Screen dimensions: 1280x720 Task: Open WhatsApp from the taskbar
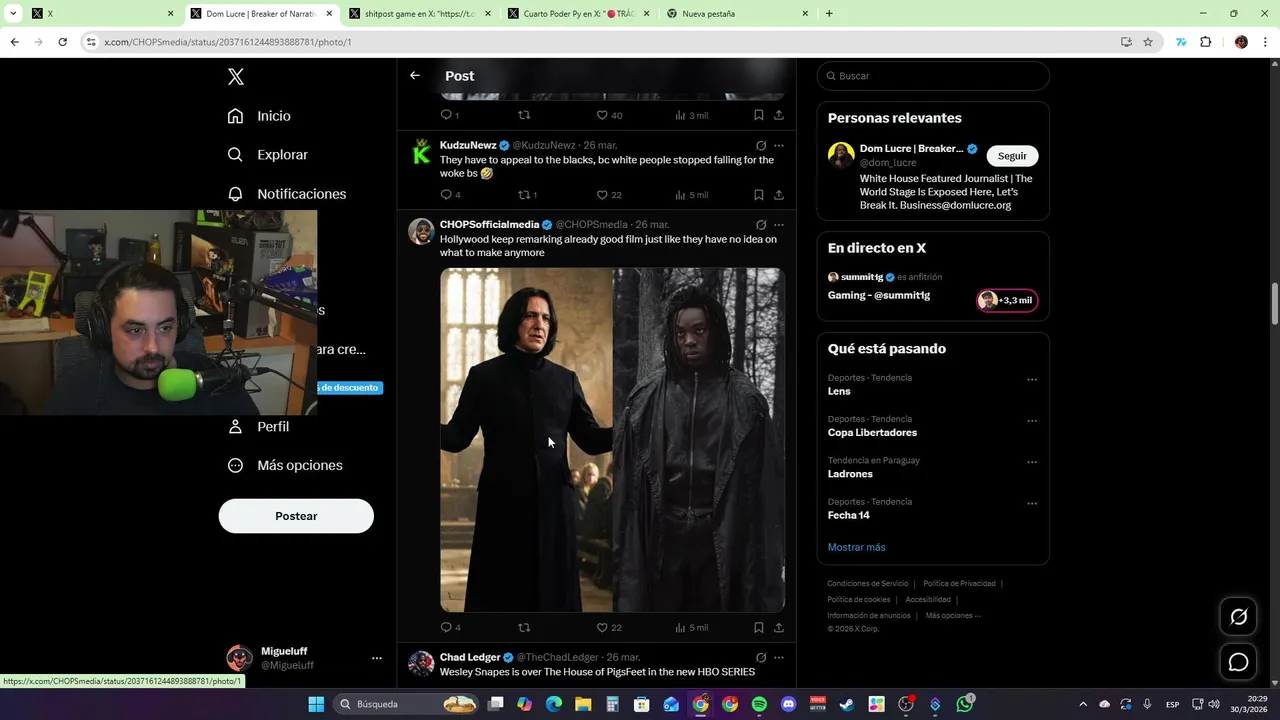[x=964, y=704]
